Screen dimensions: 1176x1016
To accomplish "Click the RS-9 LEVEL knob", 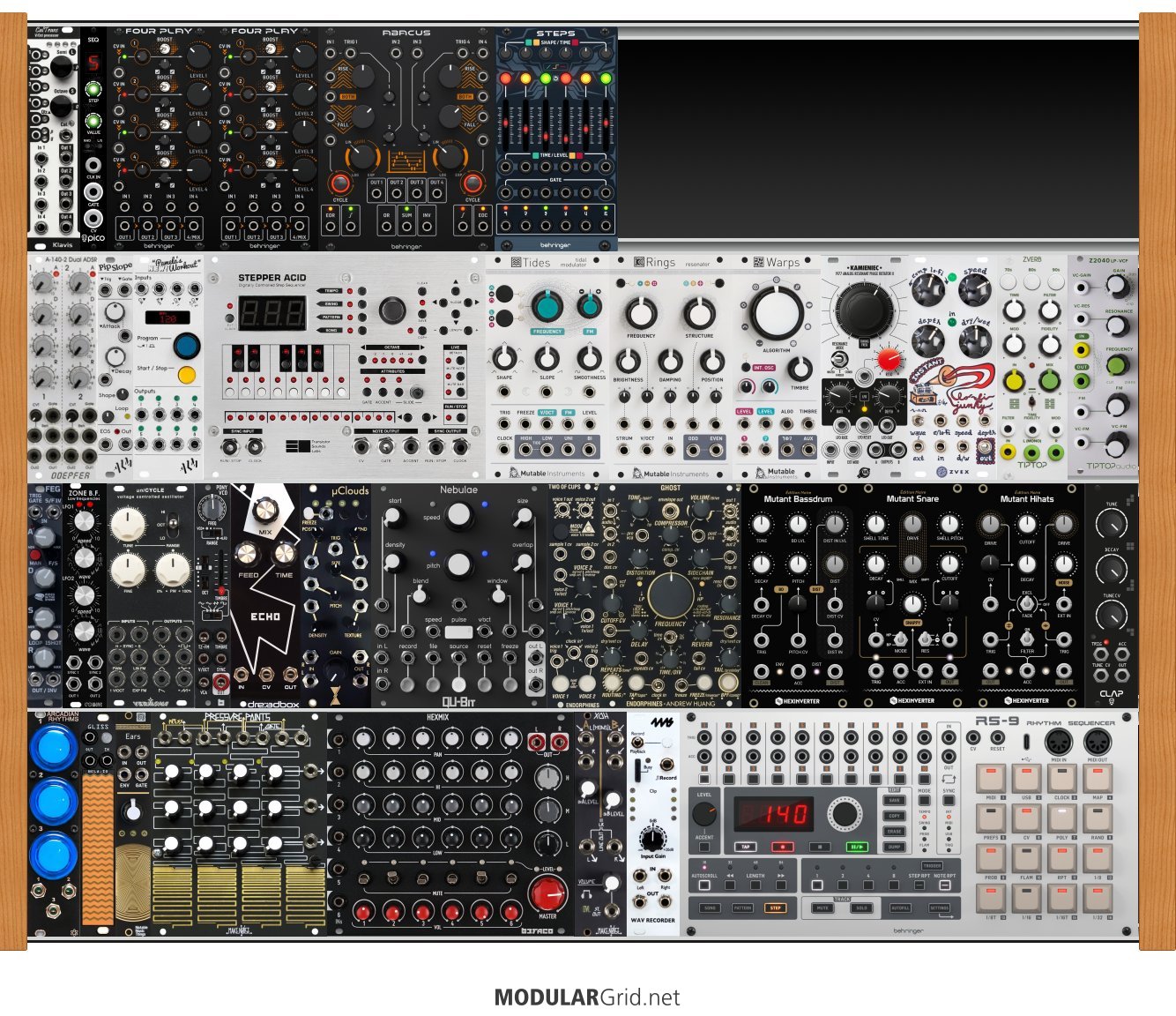I will click(704, 814).
